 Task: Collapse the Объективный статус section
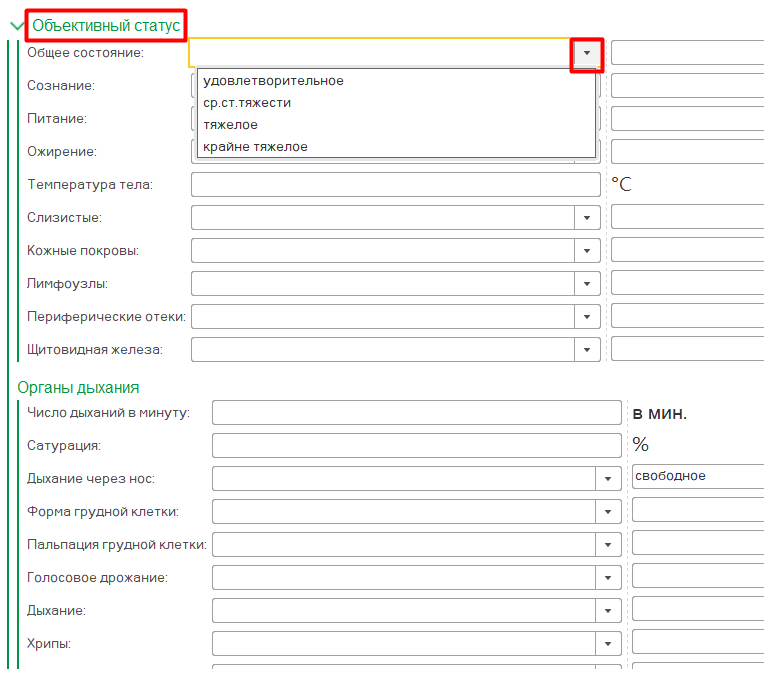pyautogui.click(x=17, y=26)
